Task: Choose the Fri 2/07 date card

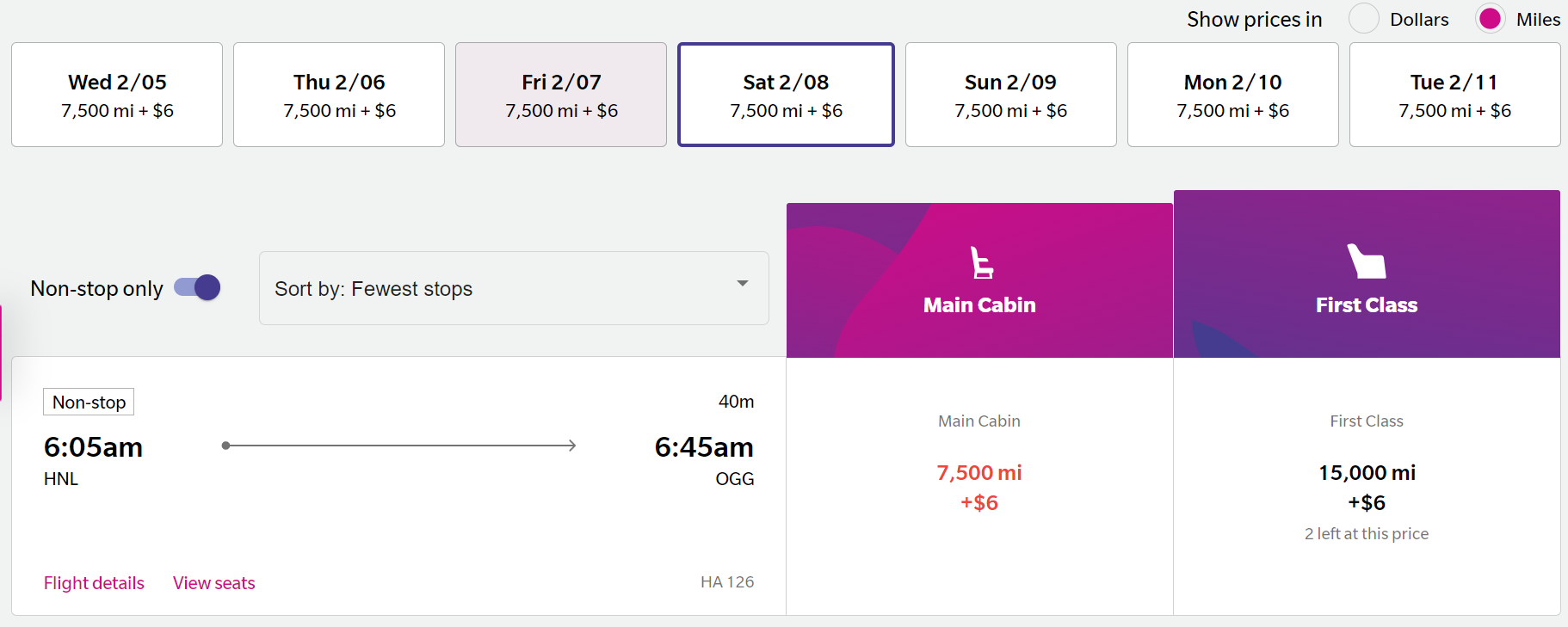Action: click(x=560, y=95)
